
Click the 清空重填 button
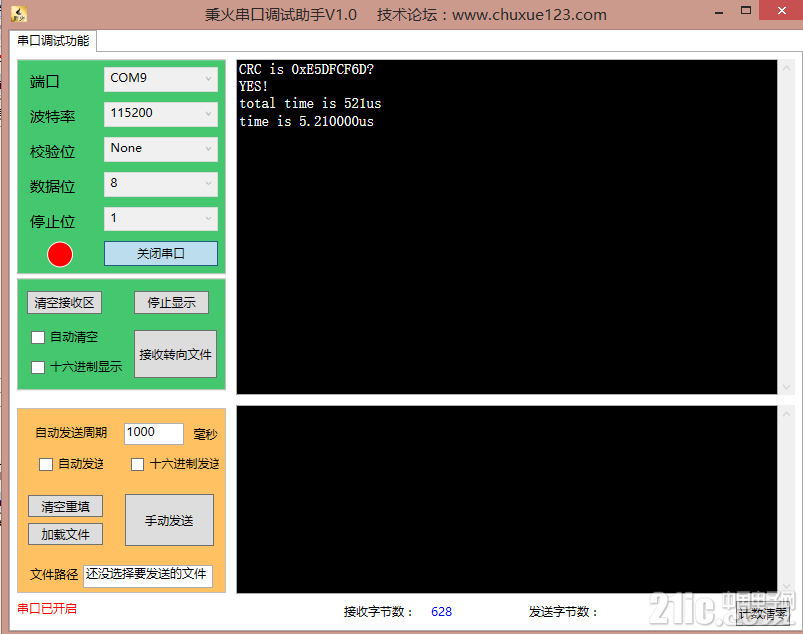[x=66, y=506]
